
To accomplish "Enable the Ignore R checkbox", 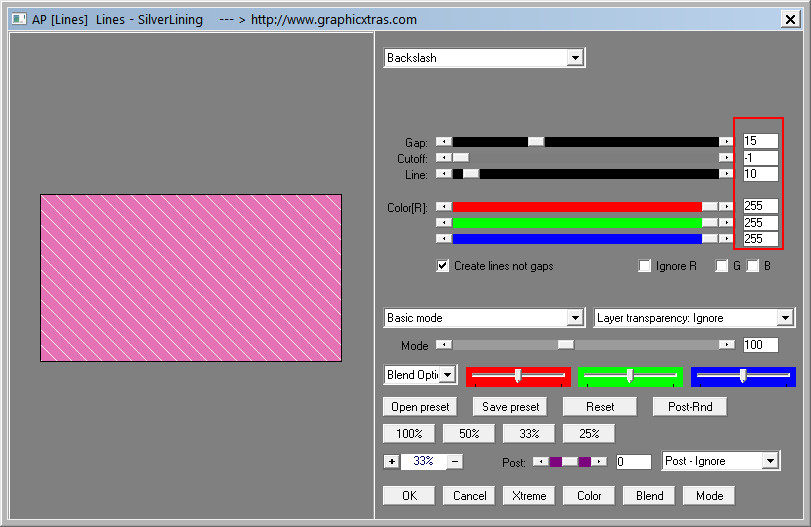I will (x=645, y=266).
